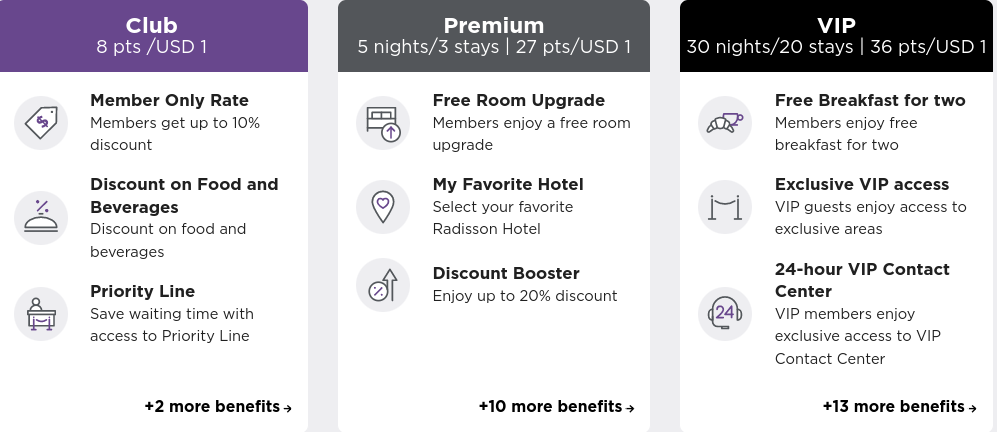Click the Free Breakfast croissant icon
The image size is (997, 432).
pyautogui.click(x=725, y=123)
